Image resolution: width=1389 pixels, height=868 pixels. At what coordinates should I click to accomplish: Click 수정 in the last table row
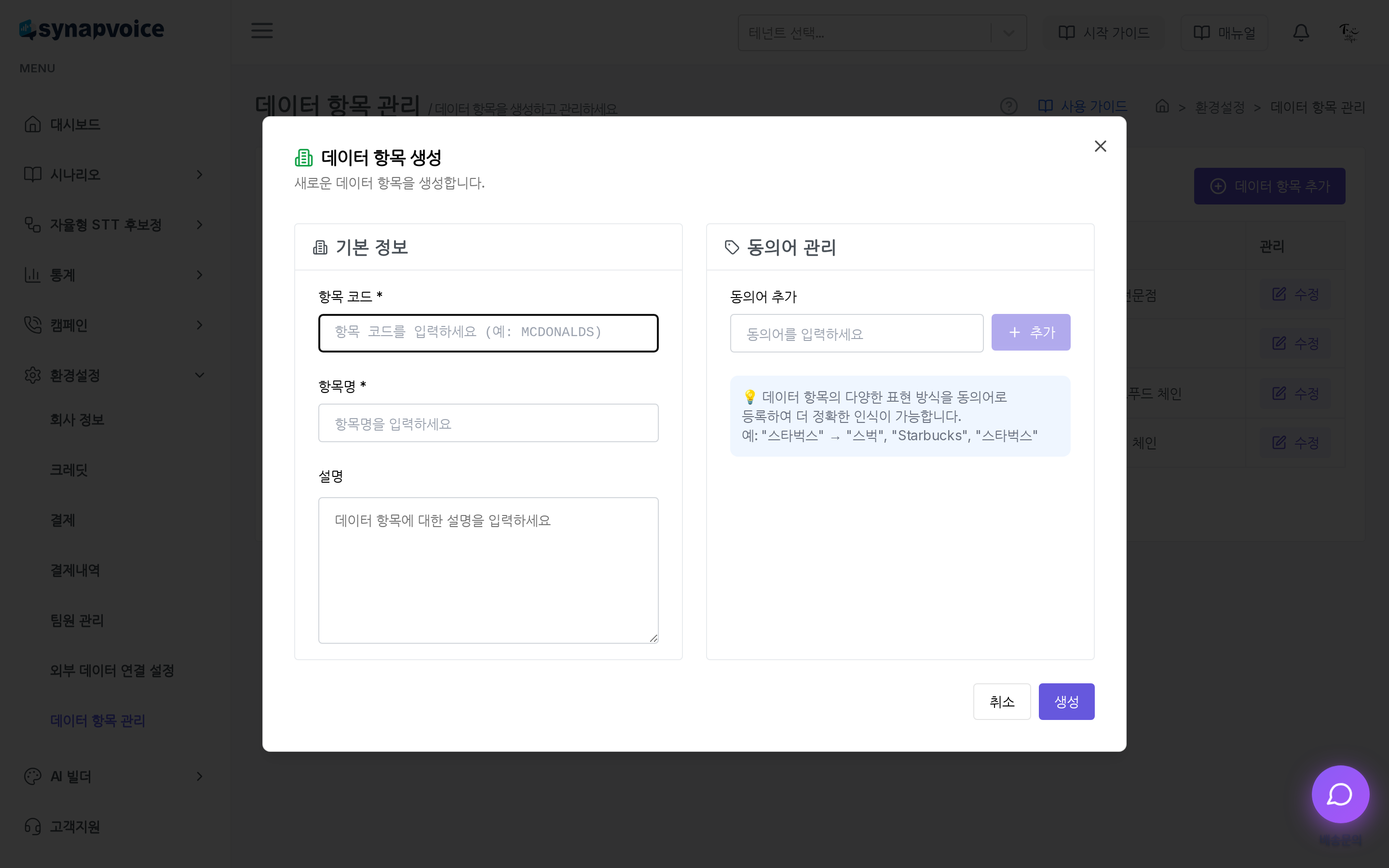[x=1295, y=443]
